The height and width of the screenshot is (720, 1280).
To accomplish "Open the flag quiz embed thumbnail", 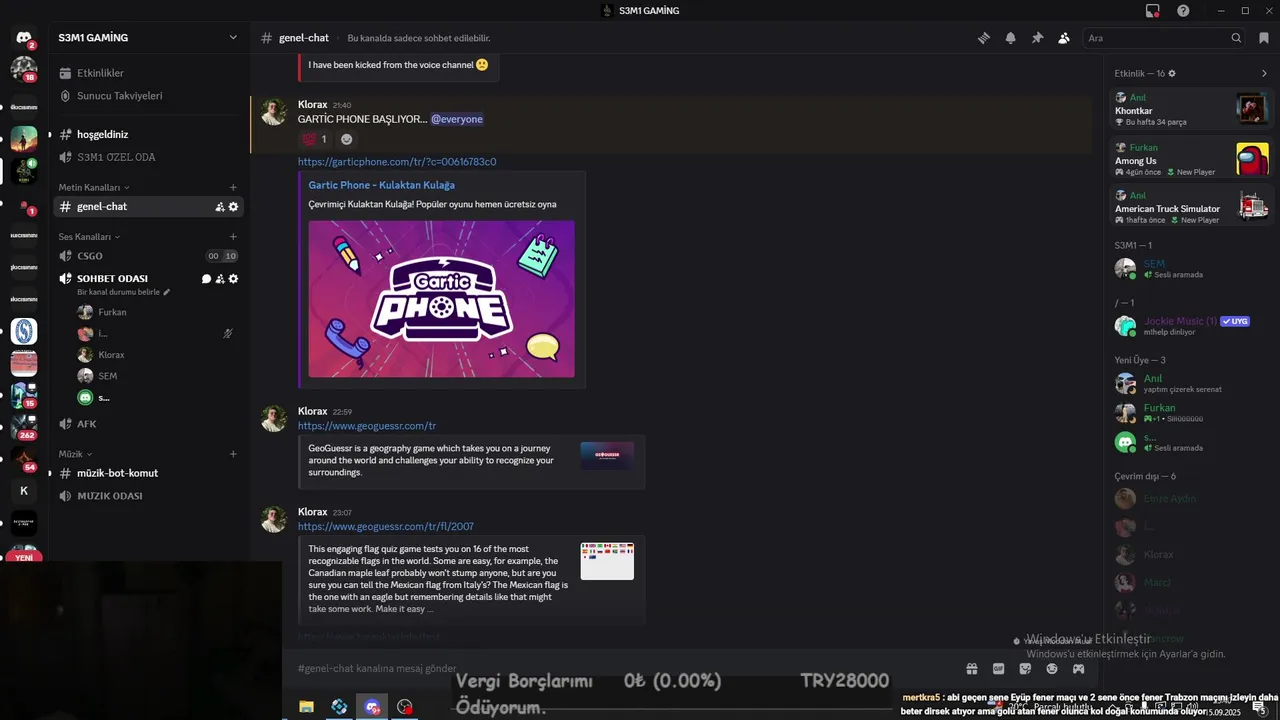I will click(x=607, y=561).
